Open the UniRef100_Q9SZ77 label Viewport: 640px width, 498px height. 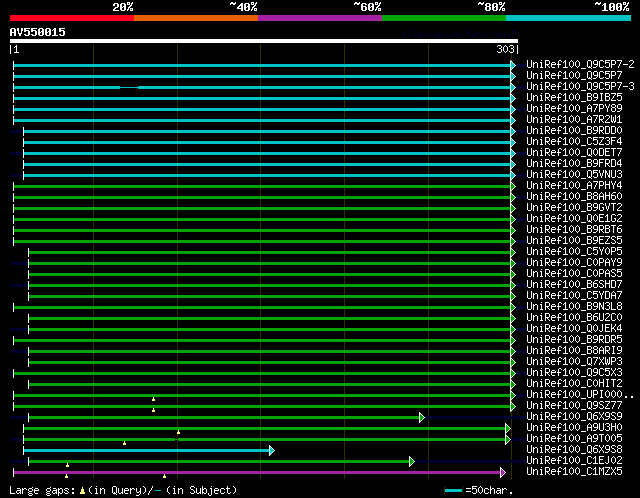point(574,406)
